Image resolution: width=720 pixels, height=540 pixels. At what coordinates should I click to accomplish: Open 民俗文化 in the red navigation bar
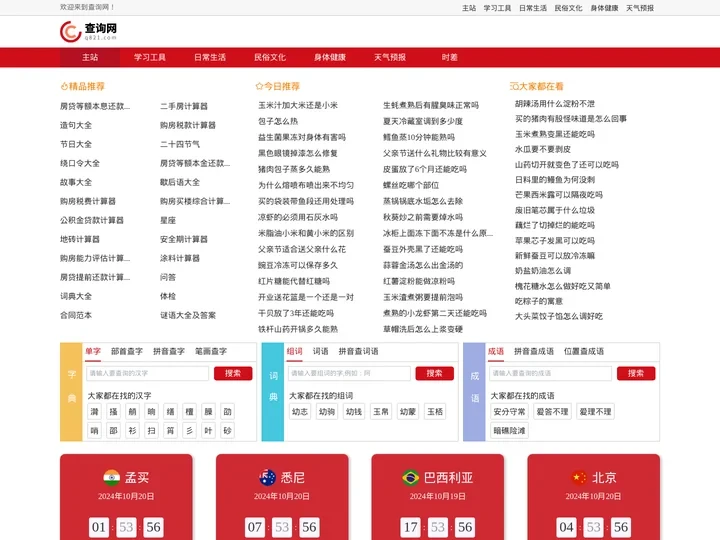tap(270, 57)
